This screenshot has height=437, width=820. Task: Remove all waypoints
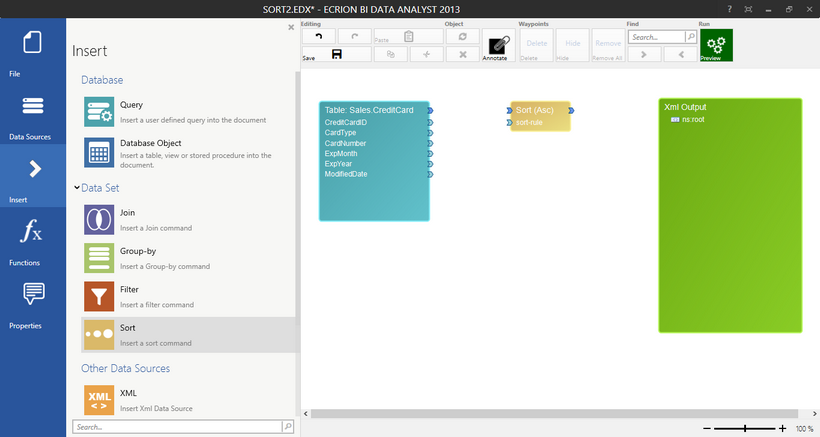(608, 45)
